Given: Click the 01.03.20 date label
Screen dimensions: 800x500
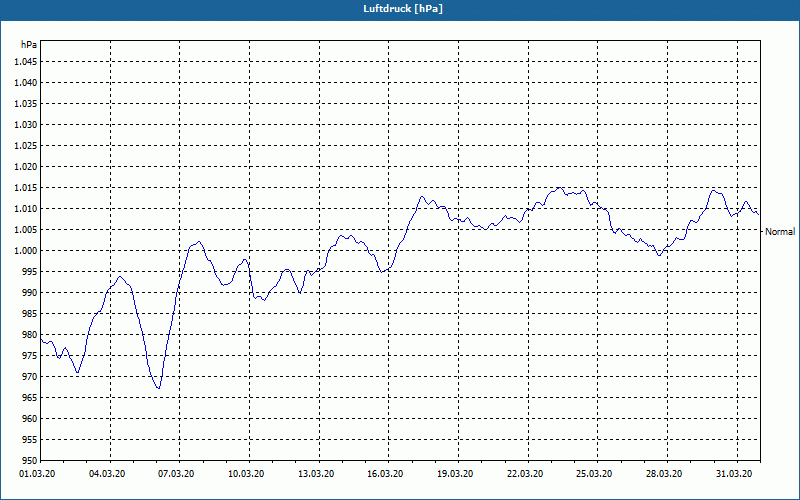Looking at the screenshot, I should (37, 474).
